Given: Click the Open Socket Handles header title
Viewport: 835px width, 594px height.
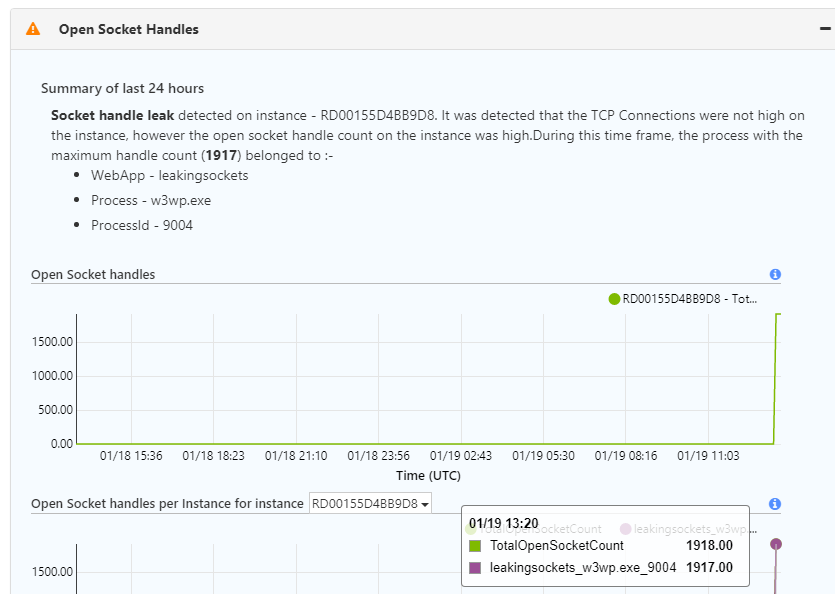Looking at the screenshot, I should 129,30.
